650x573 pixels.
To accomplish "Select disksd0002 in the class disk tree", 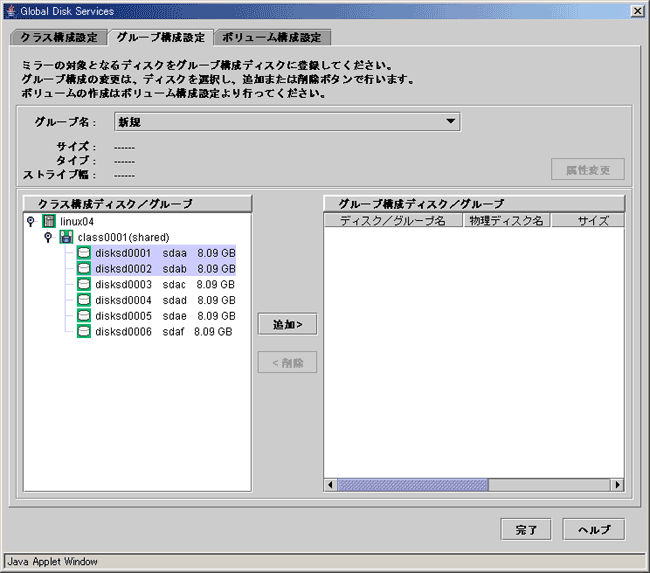I will pyautogui.click(x=123, y=269).
